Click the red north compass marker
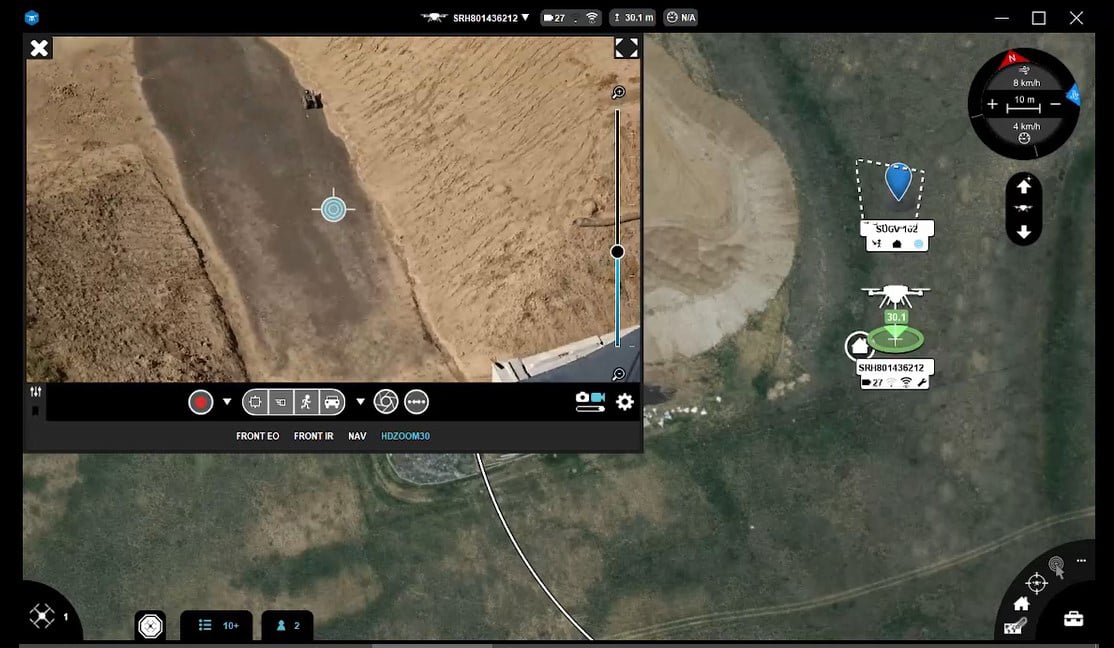Viewport: 1114px width, 648px height. coord(1012,60)
